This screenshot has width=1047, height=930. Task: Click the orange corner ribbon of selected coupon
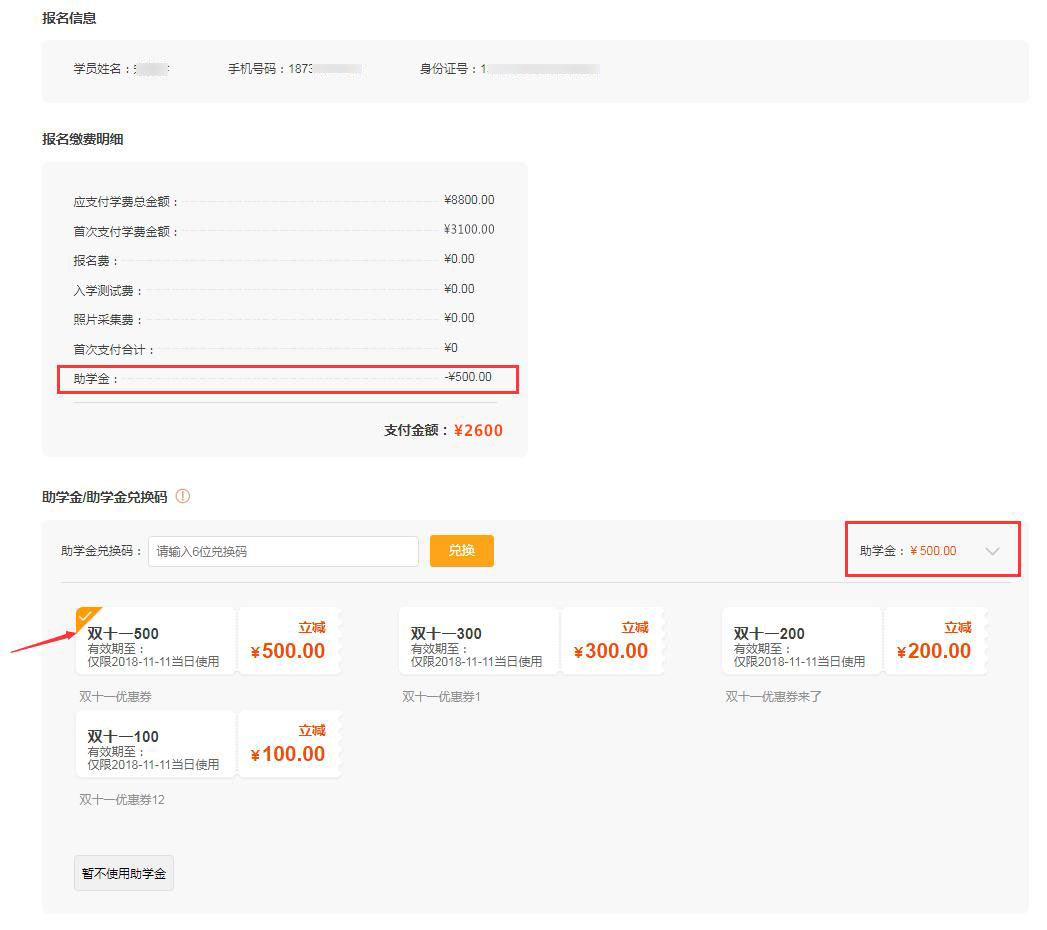85,616
